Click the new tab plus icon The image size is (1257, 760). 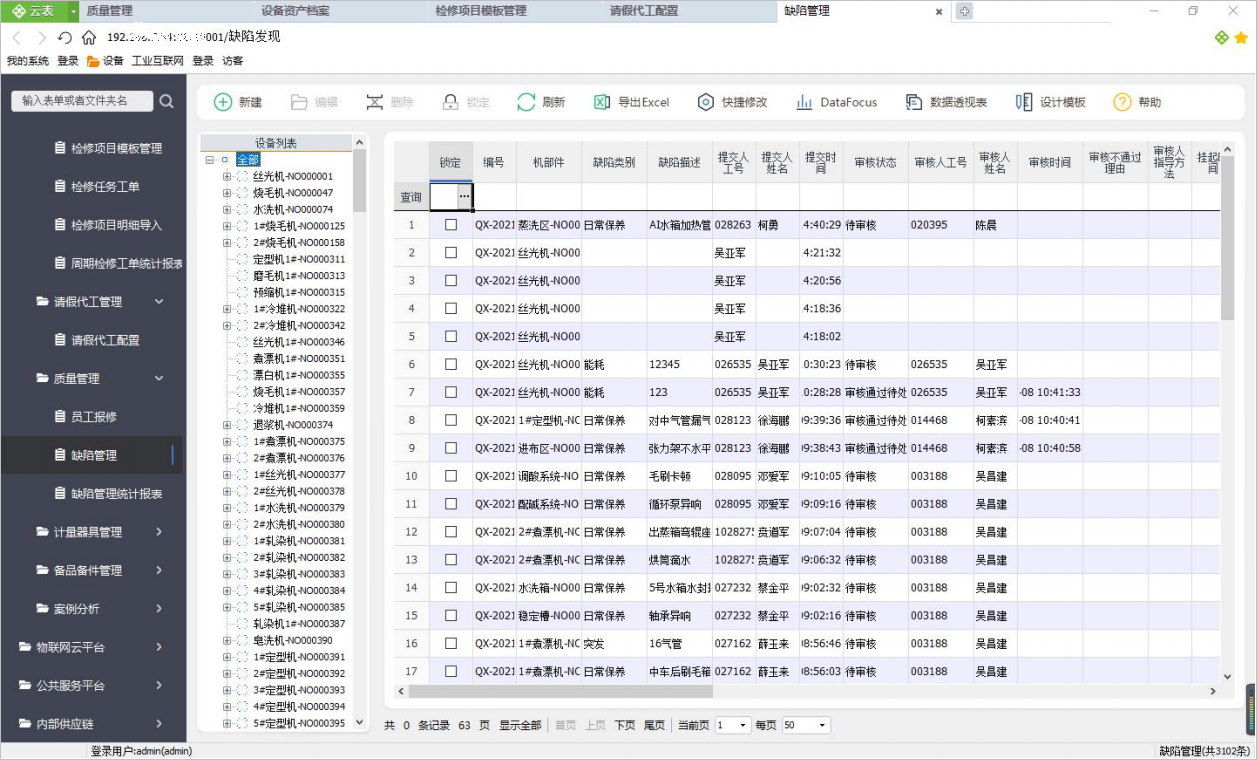coord(964,11)
